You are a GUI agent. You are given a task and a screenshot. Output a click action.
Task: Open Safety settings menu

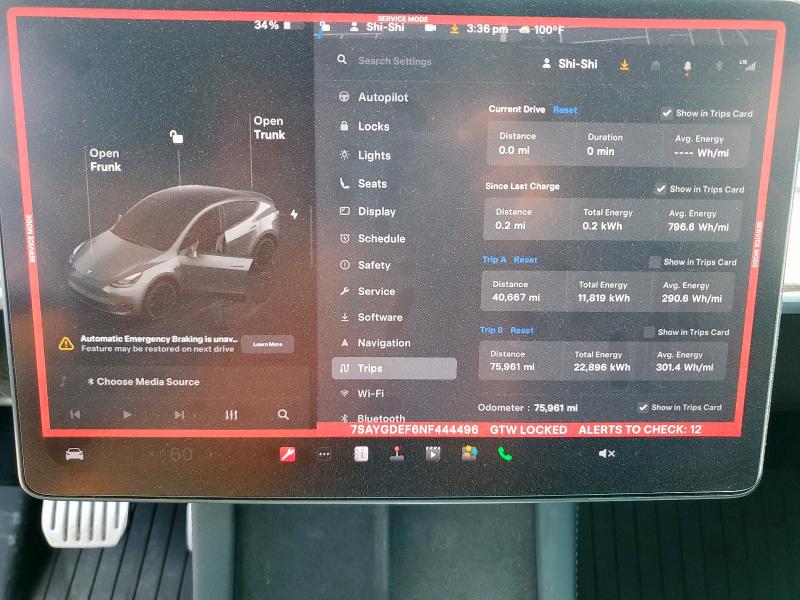pos(365,265)
